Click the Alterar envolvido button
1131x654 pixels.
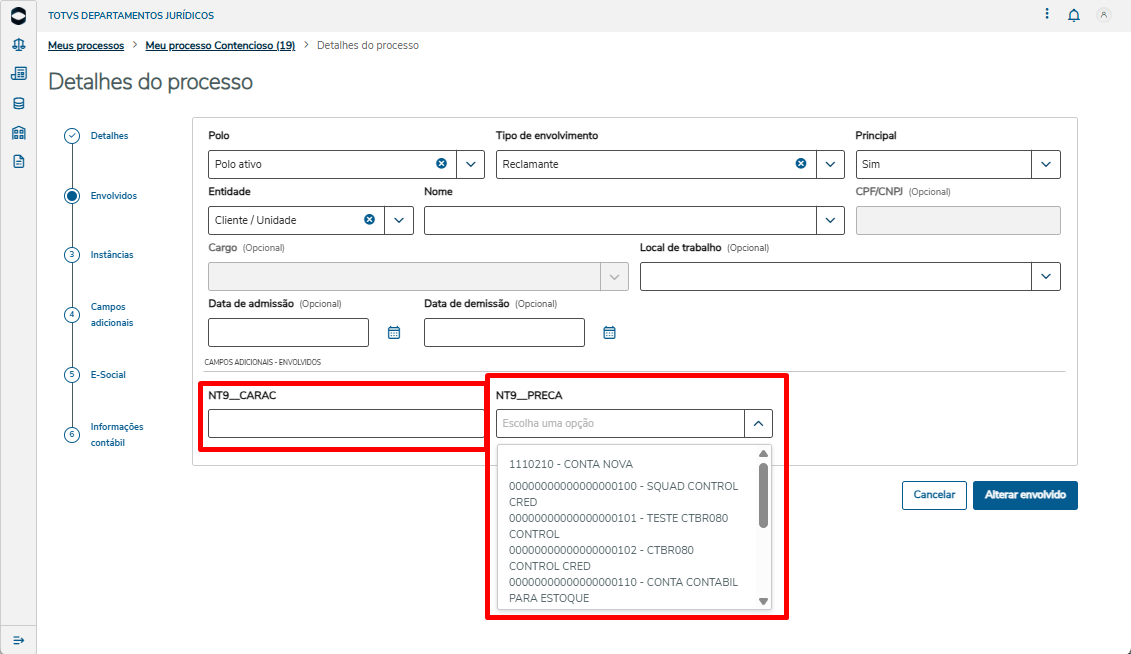click(1025, 495)
